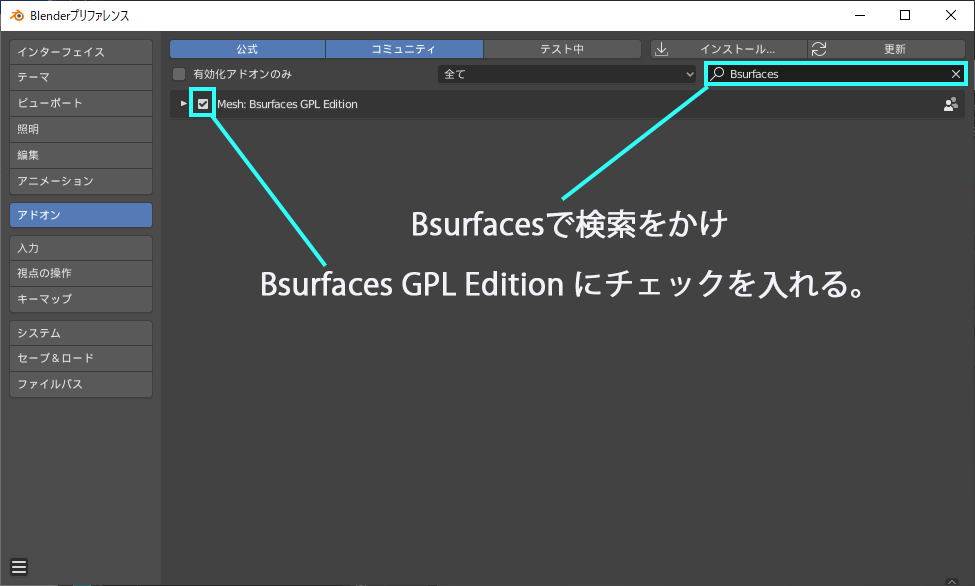Uncheck the Bsurfaces GPL Edition addon
The height and width of the screenshot is (586, 975).
click(x=202, y=103)
